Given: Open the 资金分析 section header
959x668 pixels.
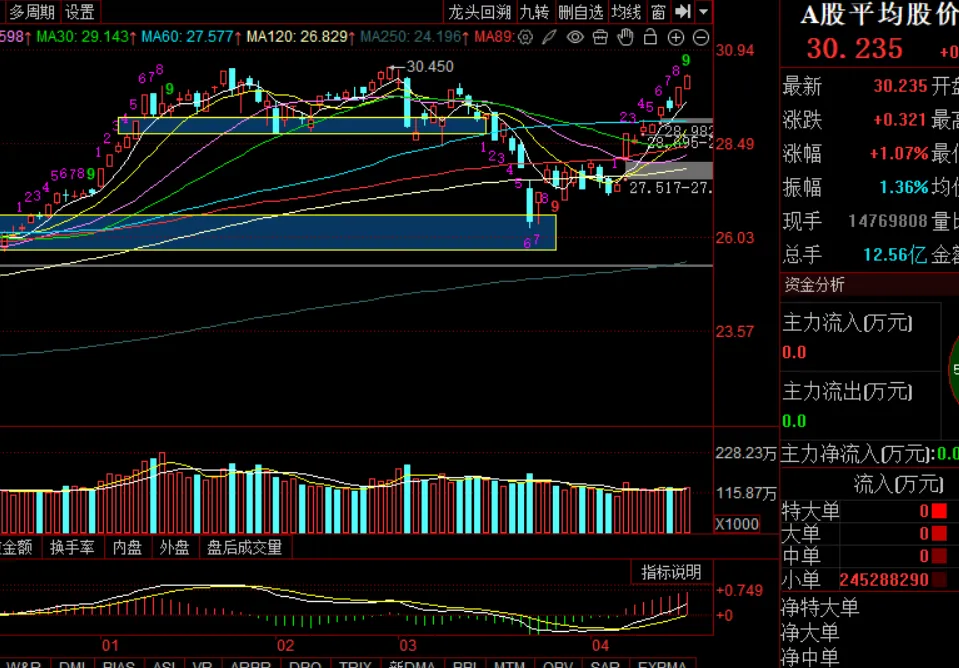Looking at the screenshot, I should (814, 285).
